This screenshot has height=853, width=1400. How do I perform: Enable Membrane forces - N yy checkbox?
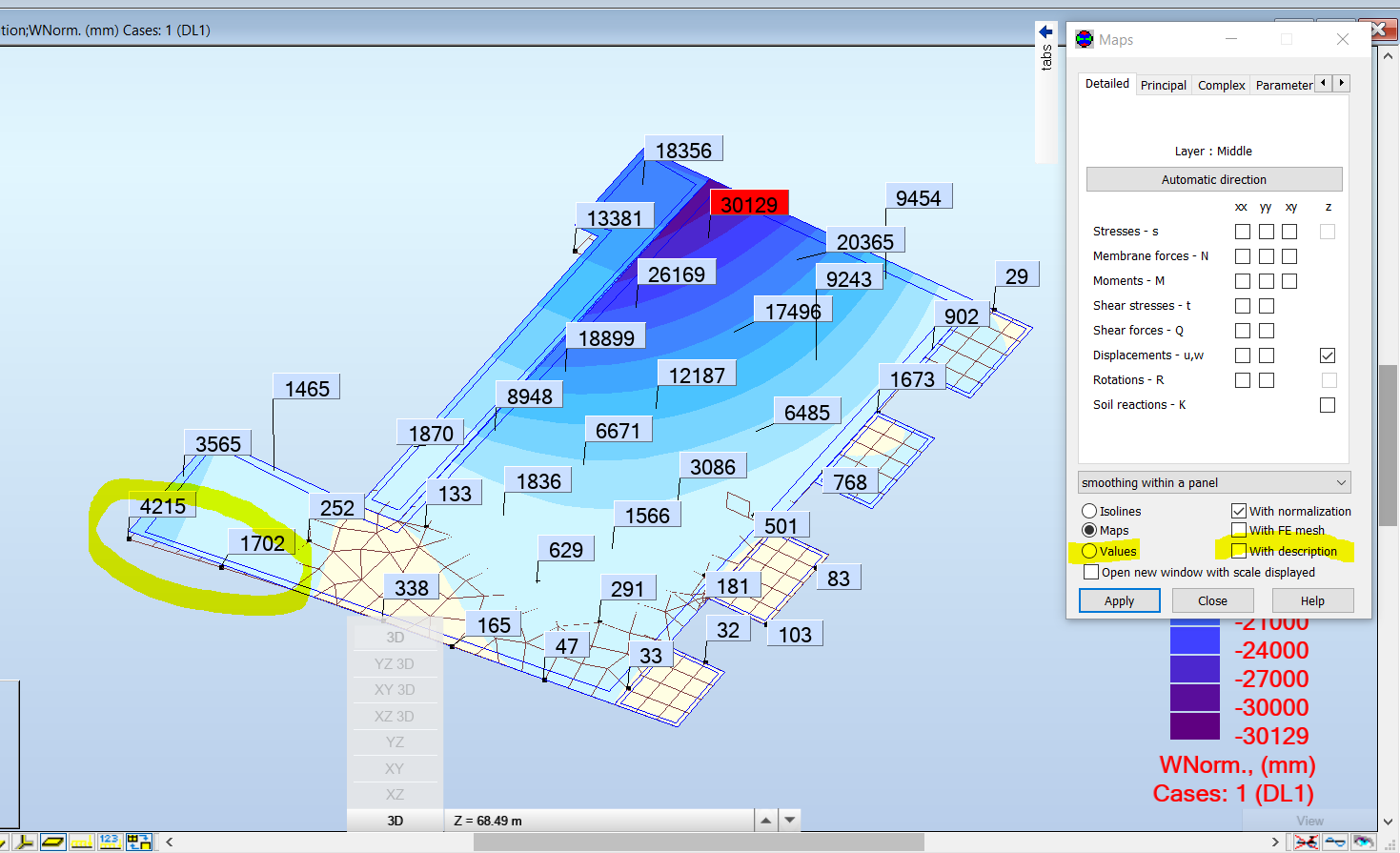point(1267,256)
